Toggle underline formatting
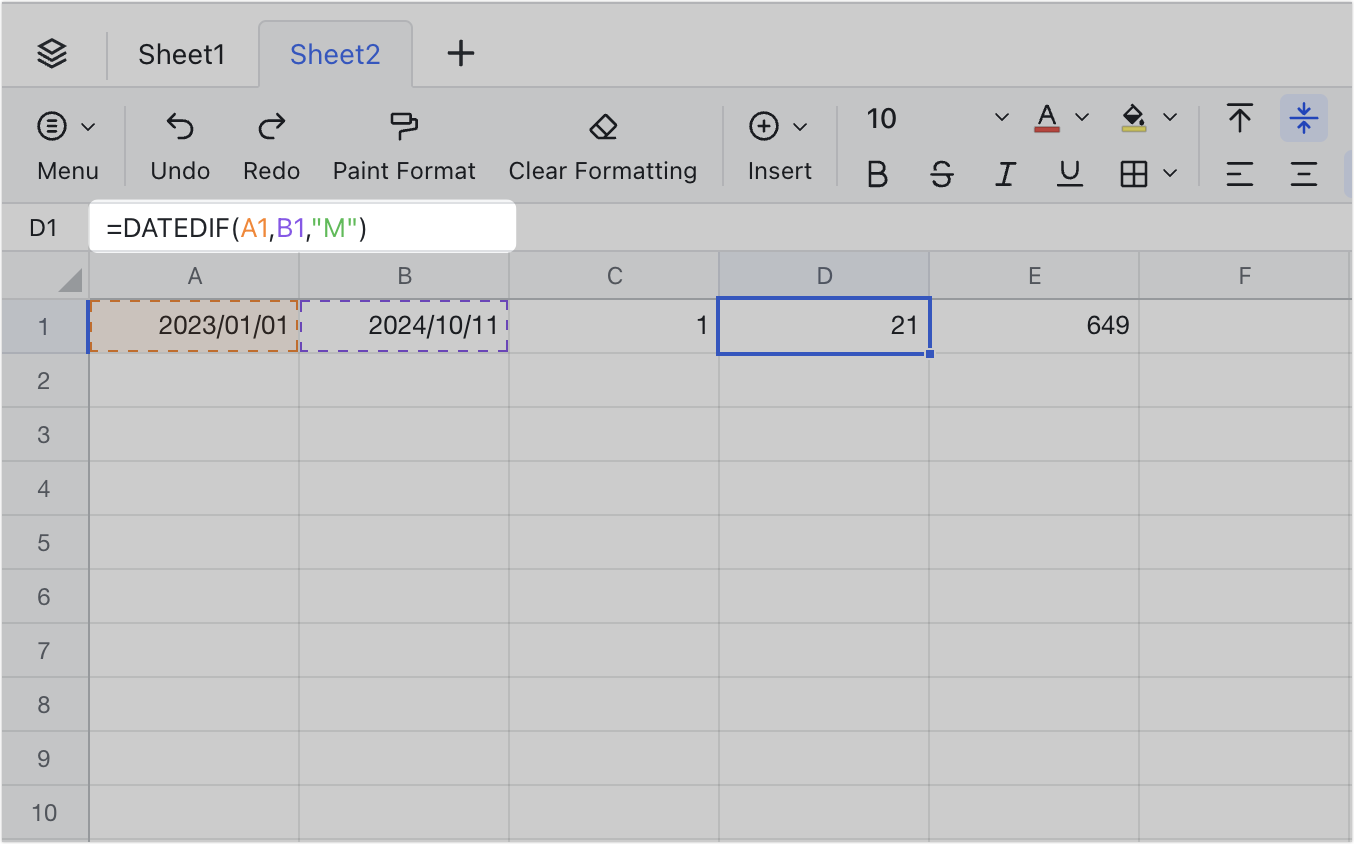 (x=1070, y=175)
